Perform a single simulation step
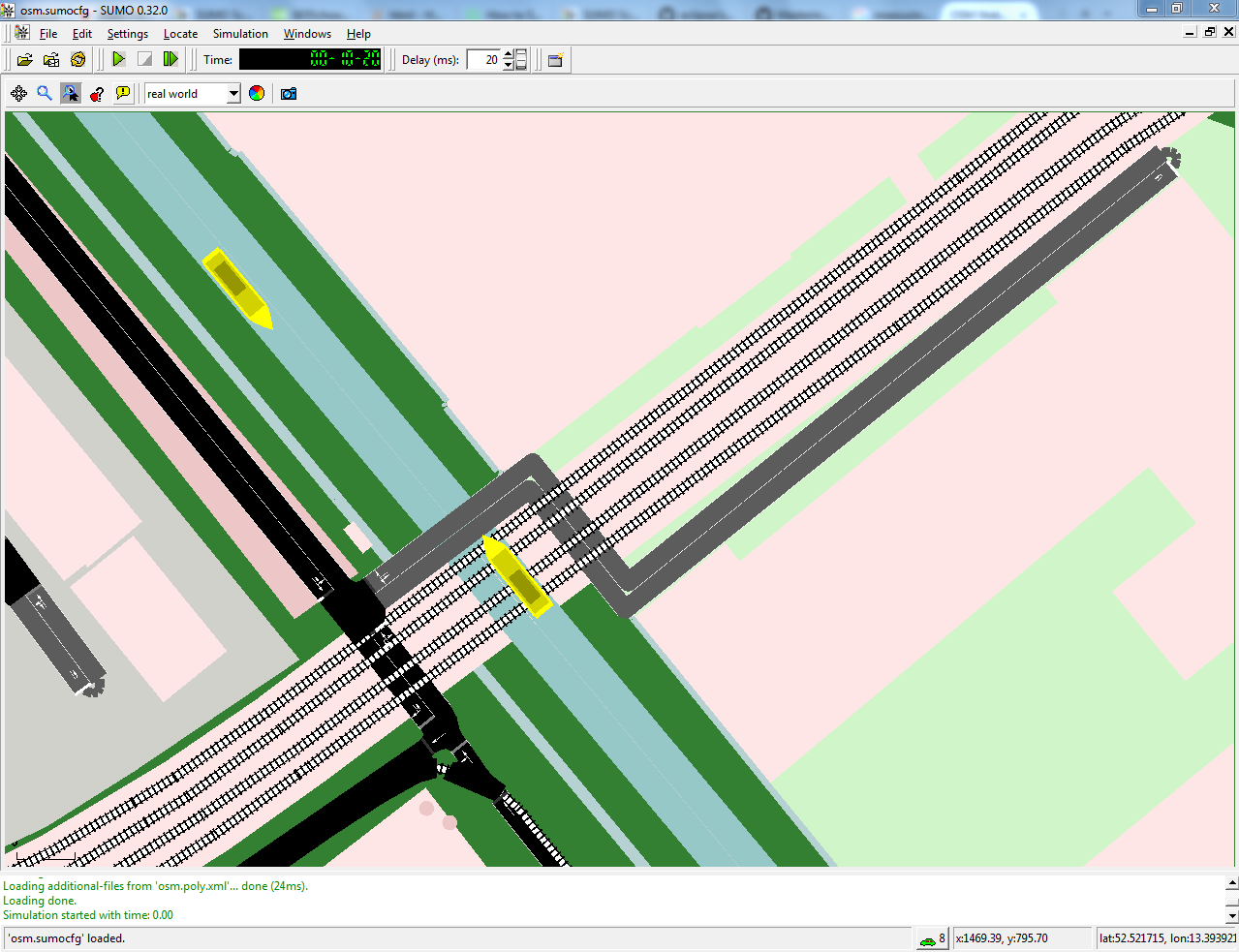 coord(170,59)
